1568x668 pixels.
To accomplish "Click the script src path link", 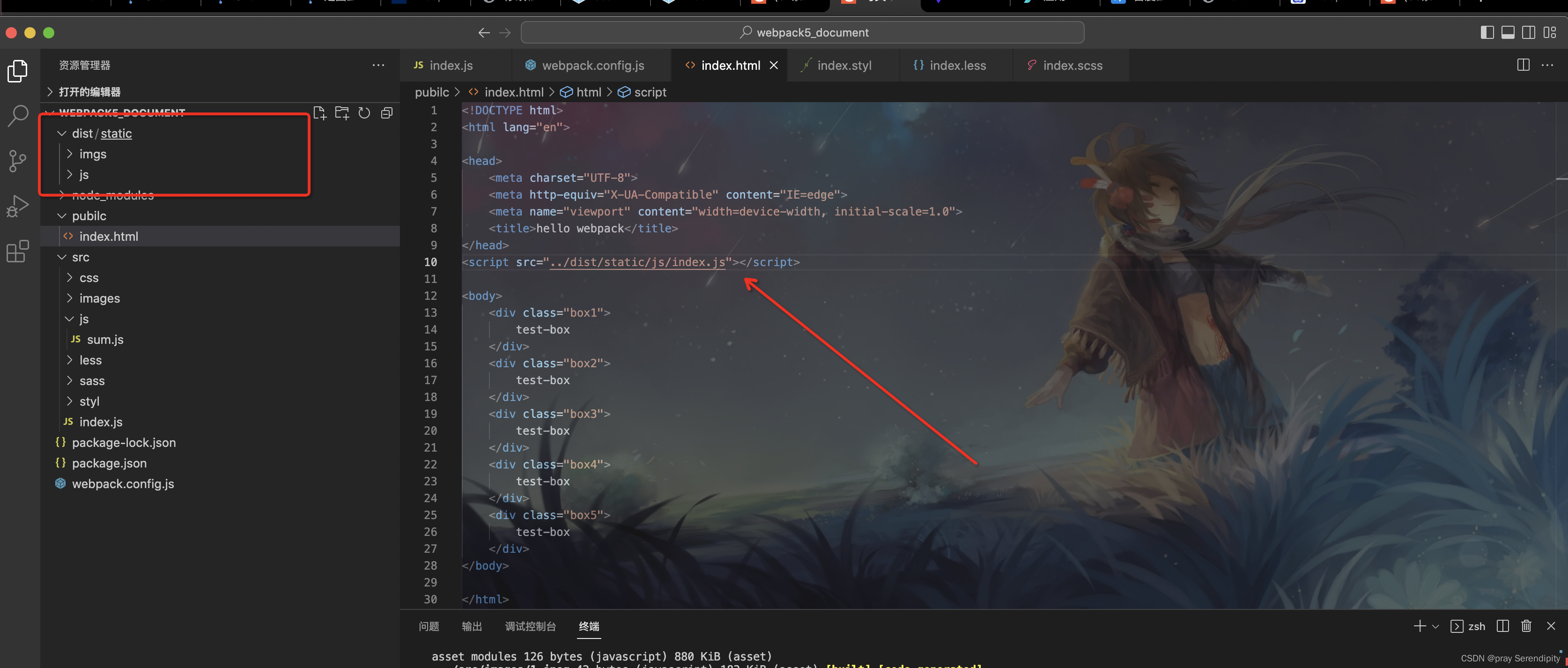I will [x=637, y=262].
